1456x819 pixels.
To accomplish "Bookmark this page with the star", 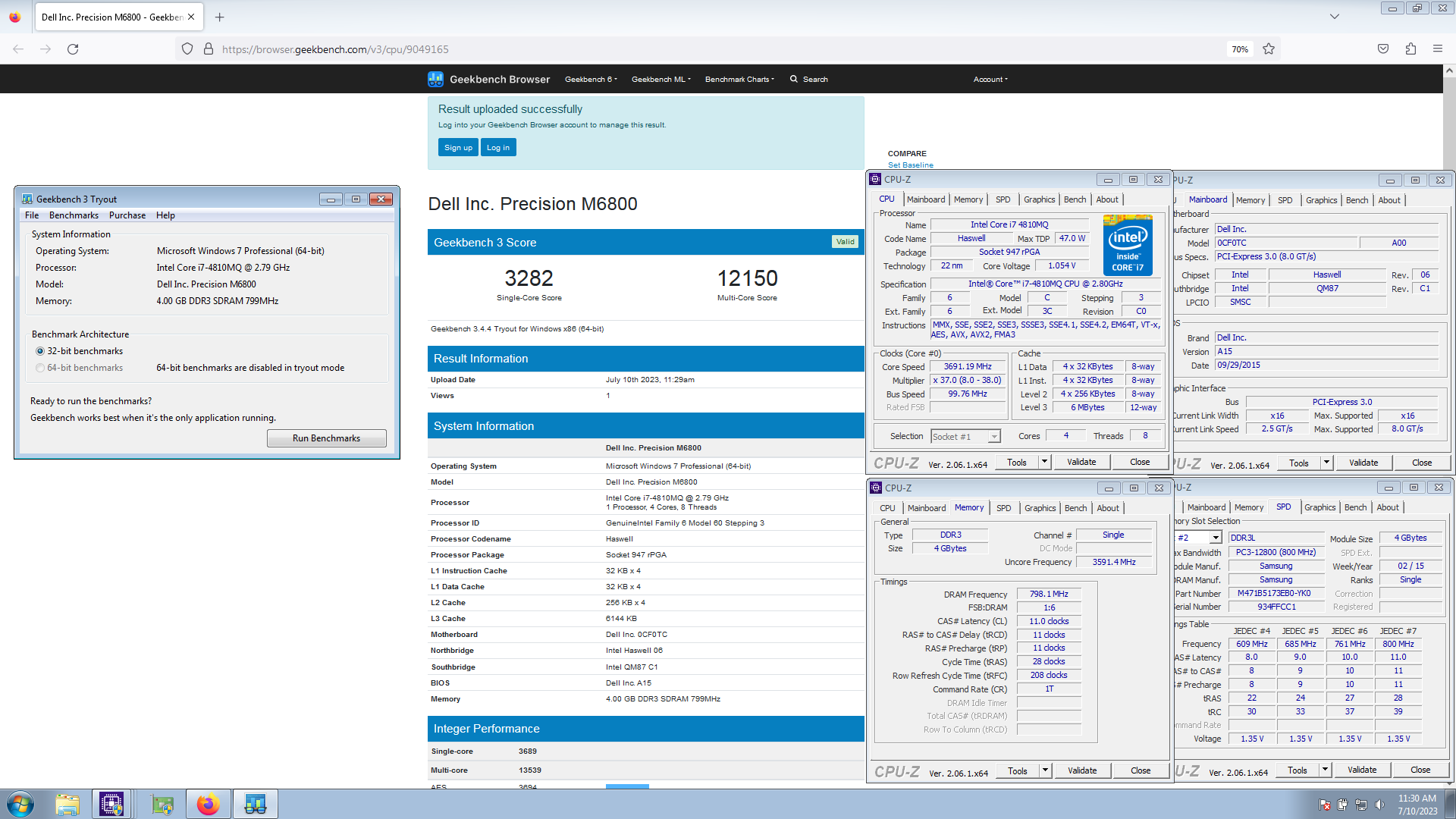I will 1269,49.
